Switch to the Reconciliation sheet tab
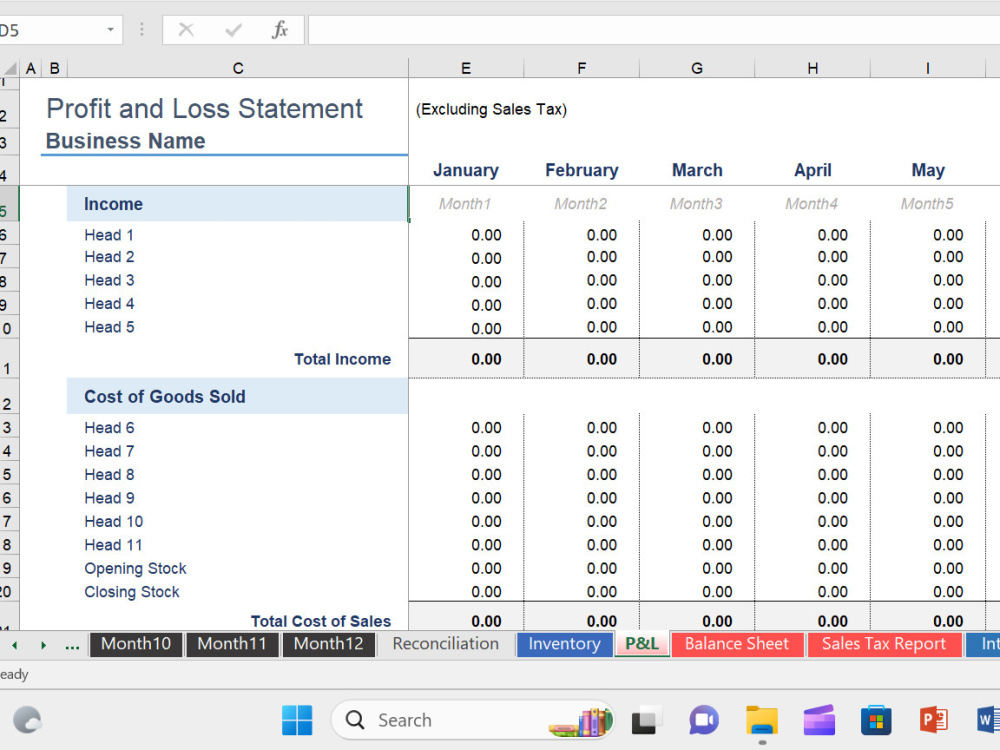The image size is (1000, 750). (444, 644)
